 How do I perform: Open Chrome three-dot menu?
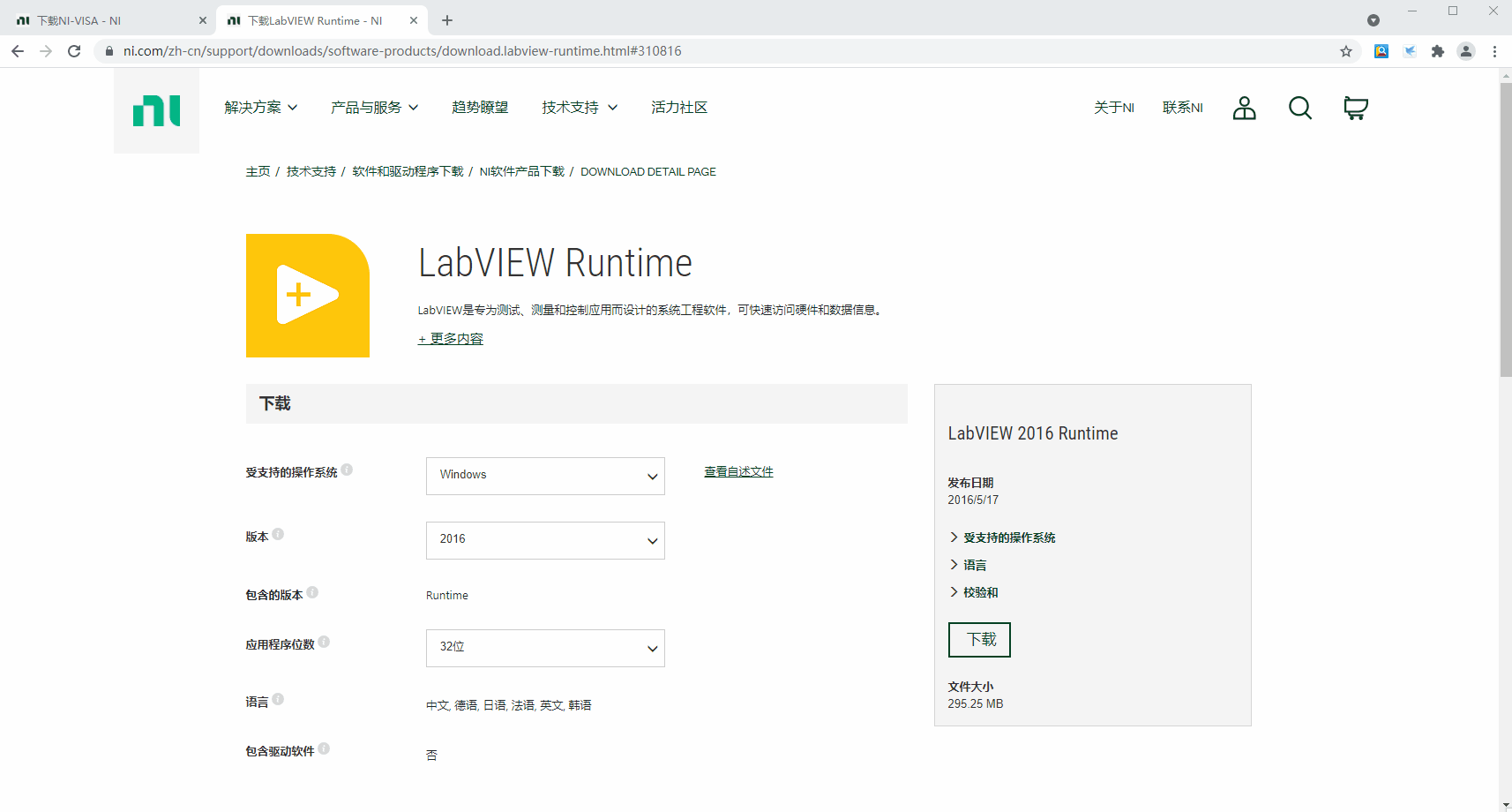click(1494, 51)
